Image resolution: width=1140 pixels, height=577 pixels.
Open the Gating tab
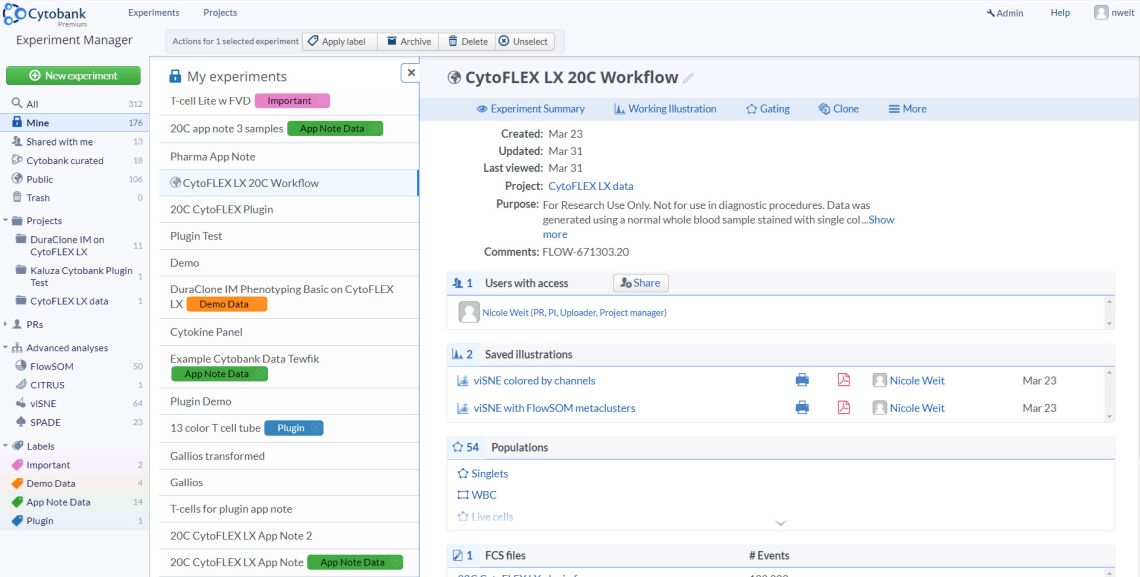768,109
